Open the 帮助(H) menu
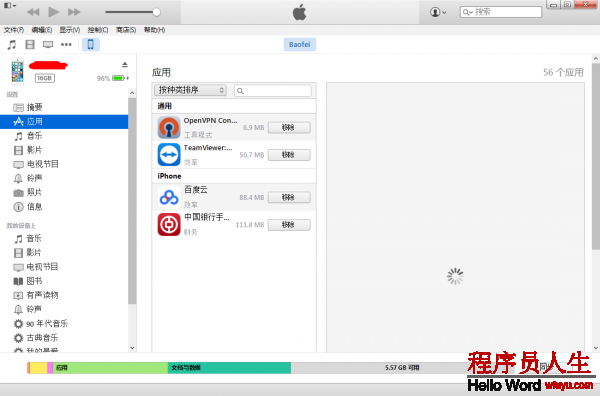 (x=154, y=30)
